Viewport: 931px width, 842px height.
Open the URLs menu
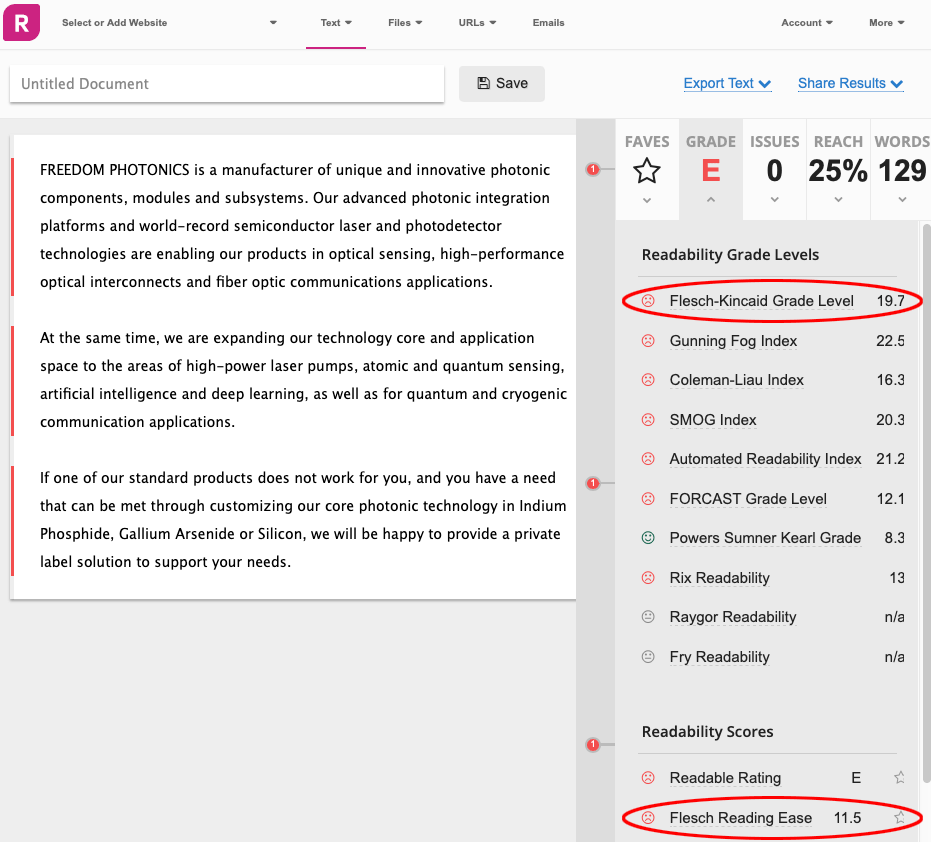[x=477, y=23]
